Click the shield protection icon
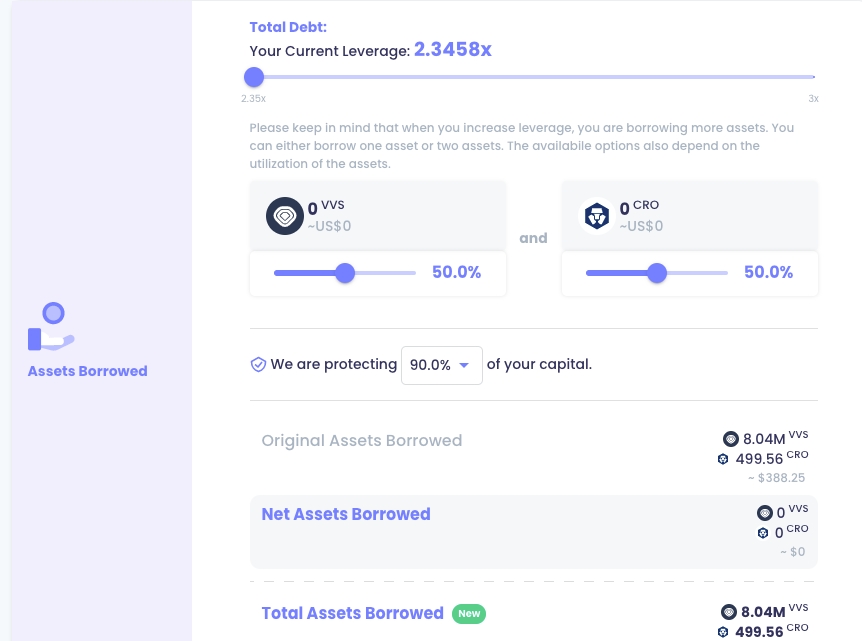Screen dimensions: 862x641 coord(258,365)
